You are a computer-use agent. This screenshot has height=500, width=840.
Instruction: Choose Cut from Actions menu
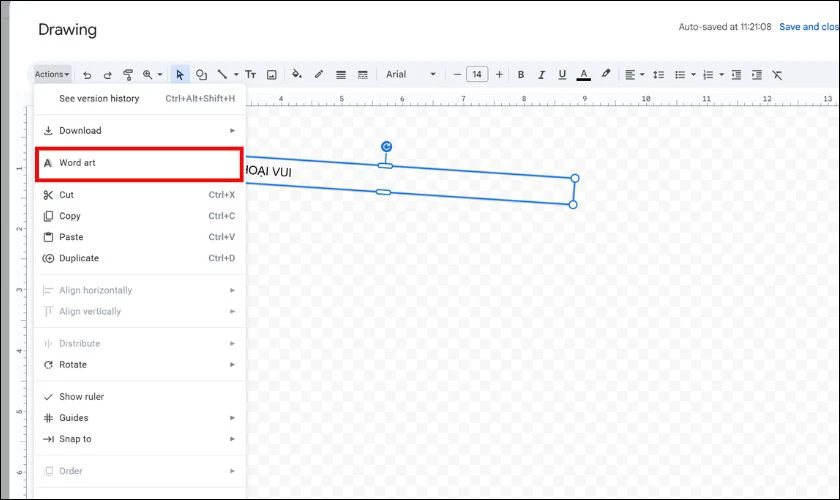[140, 195]
